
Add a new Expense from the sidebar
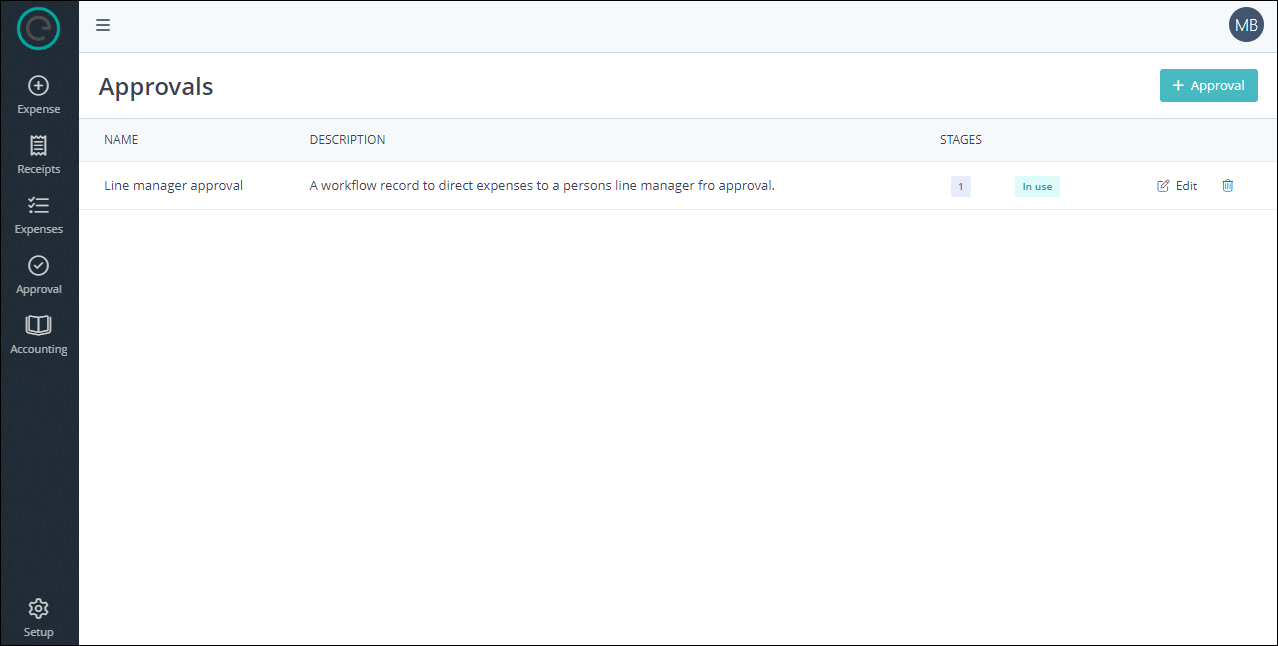(39, 95)
